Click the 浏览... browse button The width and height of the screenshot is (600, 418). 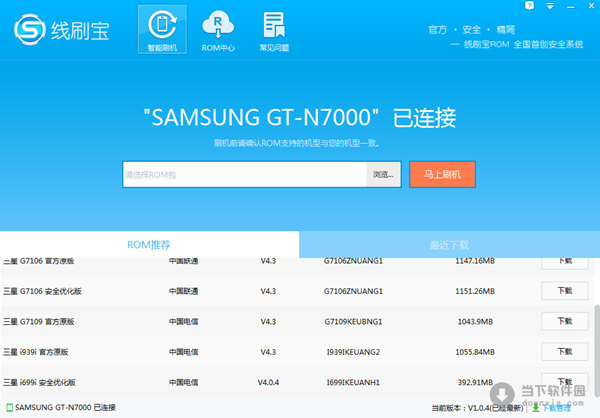[383, 175]
